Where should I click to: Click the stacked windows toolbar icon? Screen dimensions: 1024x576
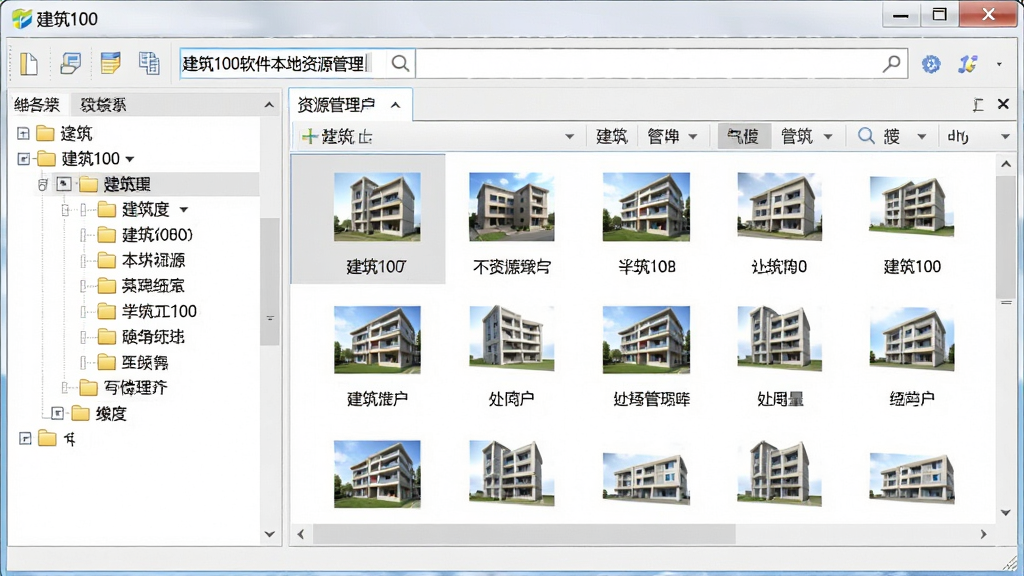[71, 63]
